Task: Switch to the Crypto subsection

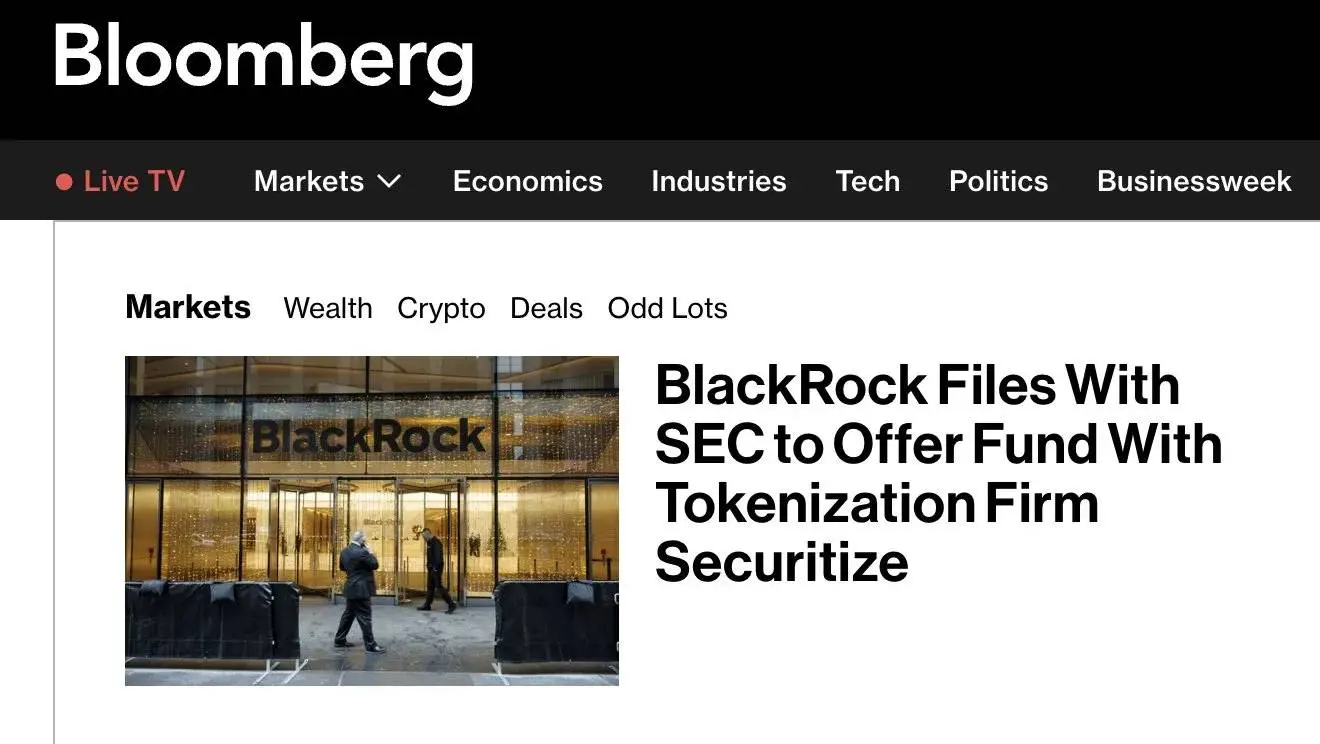Action: 441,309
